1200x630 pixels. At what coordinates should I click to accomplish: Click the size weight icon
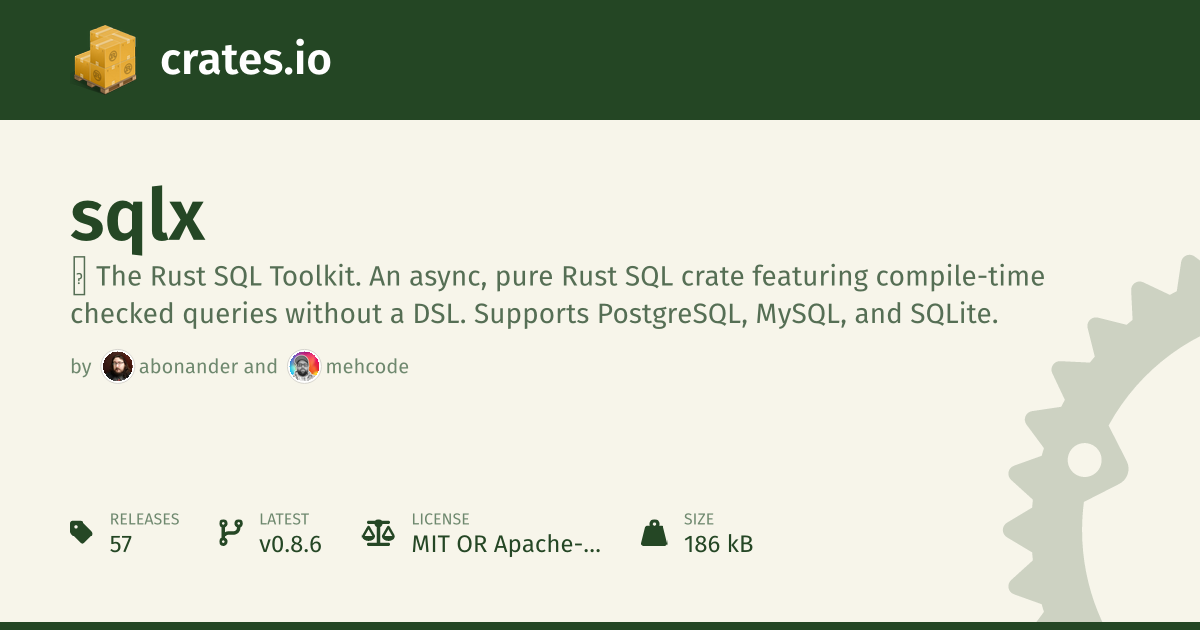(654, 532)
